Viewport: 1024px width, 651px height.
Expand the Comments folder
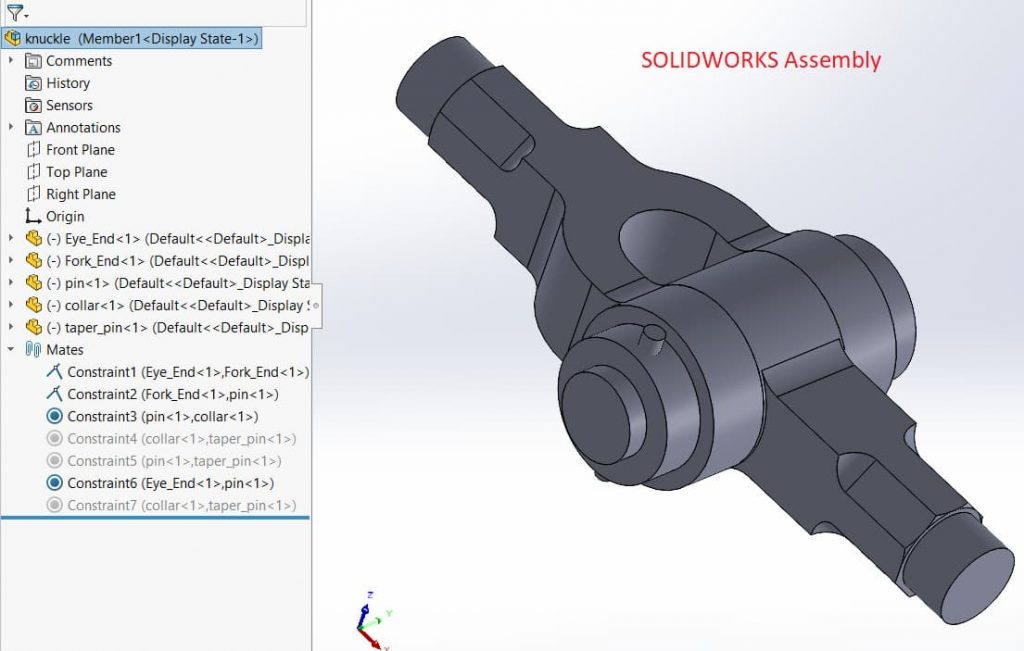pyautogui.click(x=11, y=61)
